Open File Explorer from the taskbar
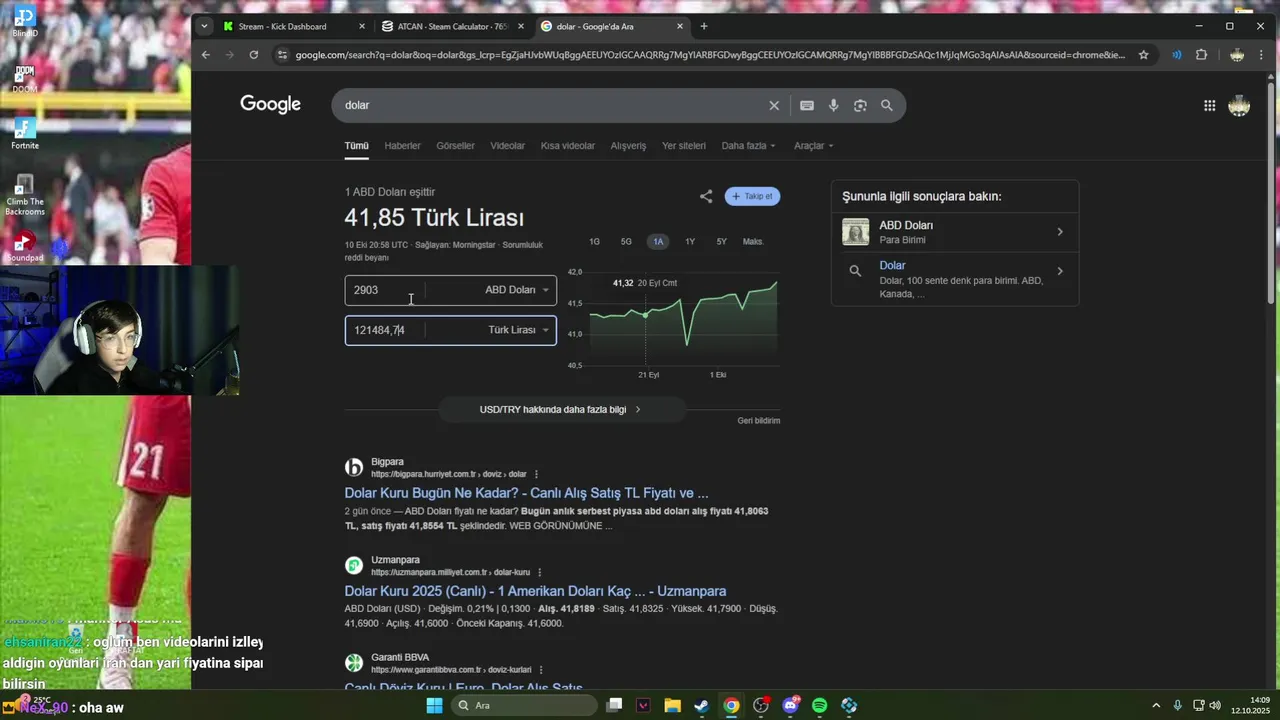This screenshot has height=720, width=1280. [672, 705]
